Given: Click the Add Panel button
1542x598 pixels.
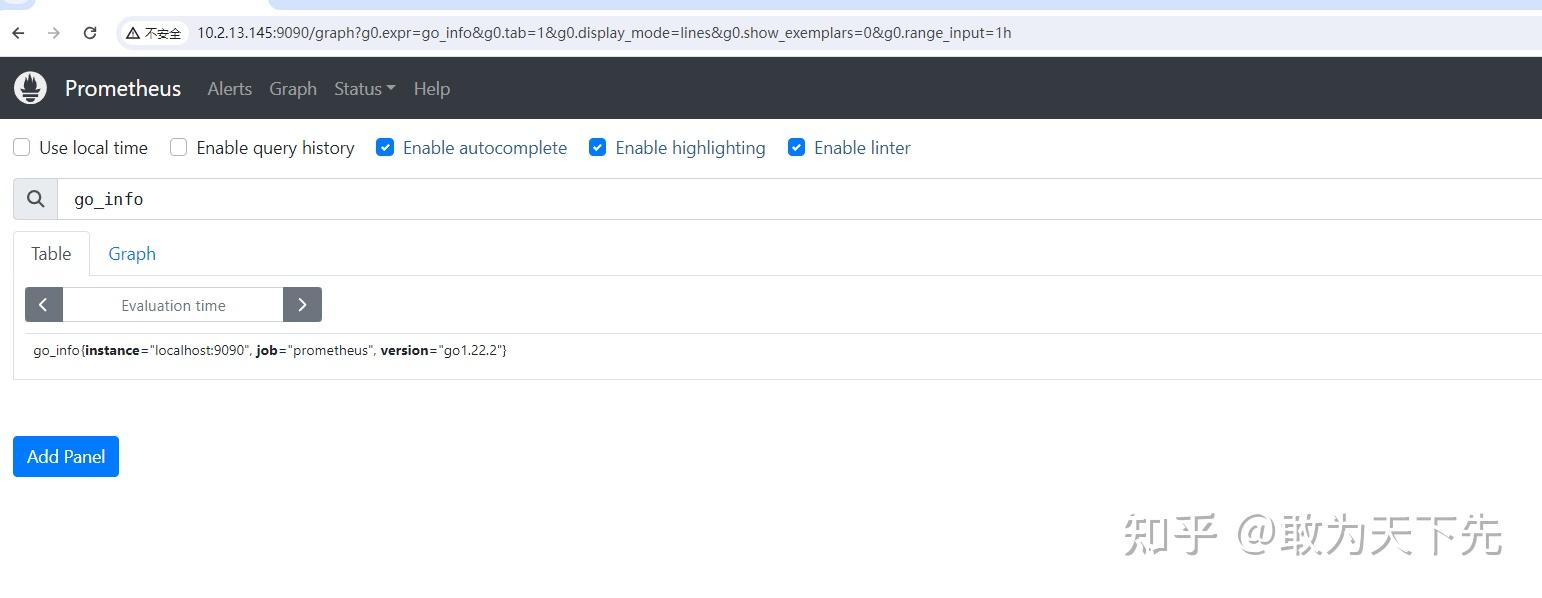Looking at the screenshot, I should (x=65, y=456).
